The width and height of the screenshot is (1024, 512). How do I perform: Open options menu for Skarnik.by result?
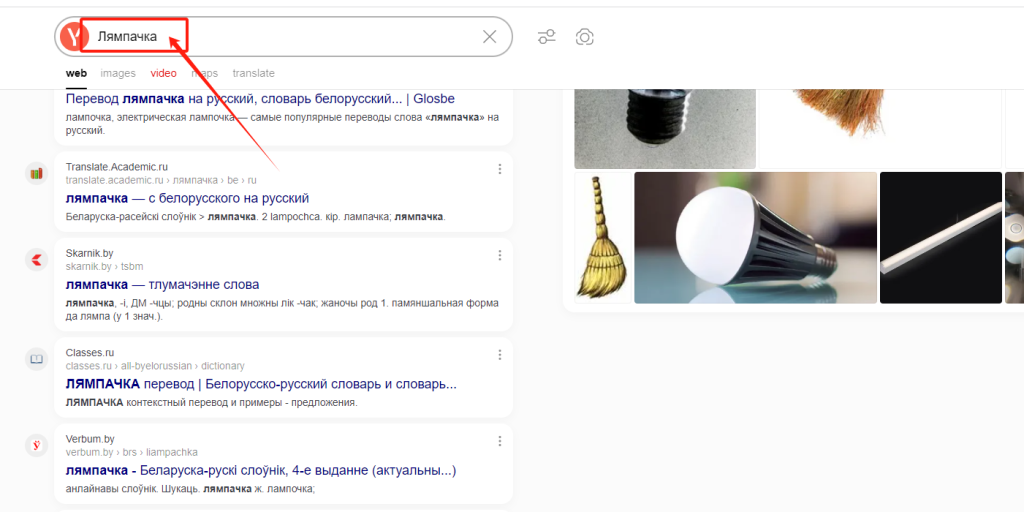click(500, 255)
